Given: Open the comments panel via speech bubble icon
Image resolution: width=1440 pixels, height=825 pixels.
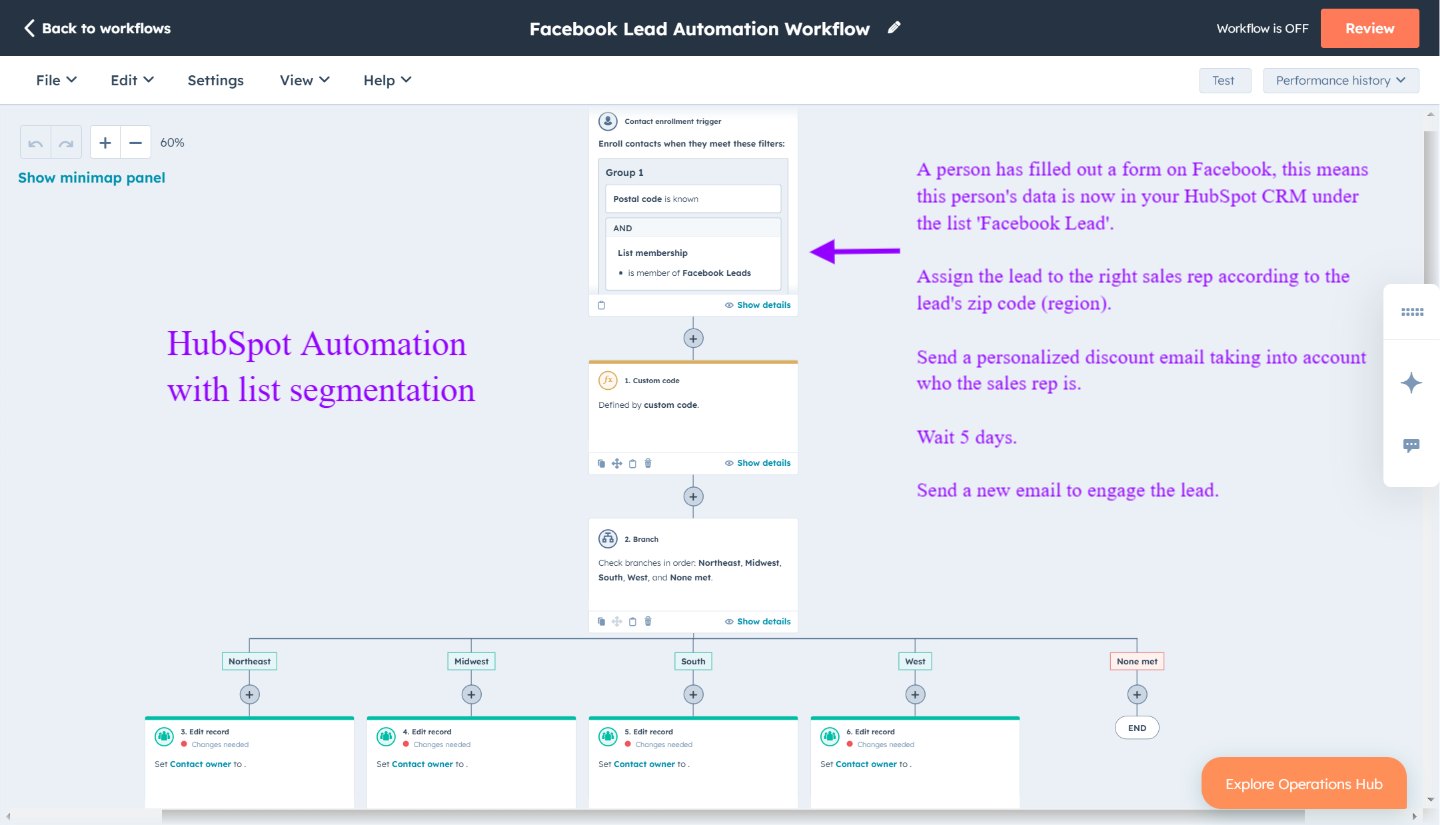Looking at the screenshot, I should point(1411,446).
